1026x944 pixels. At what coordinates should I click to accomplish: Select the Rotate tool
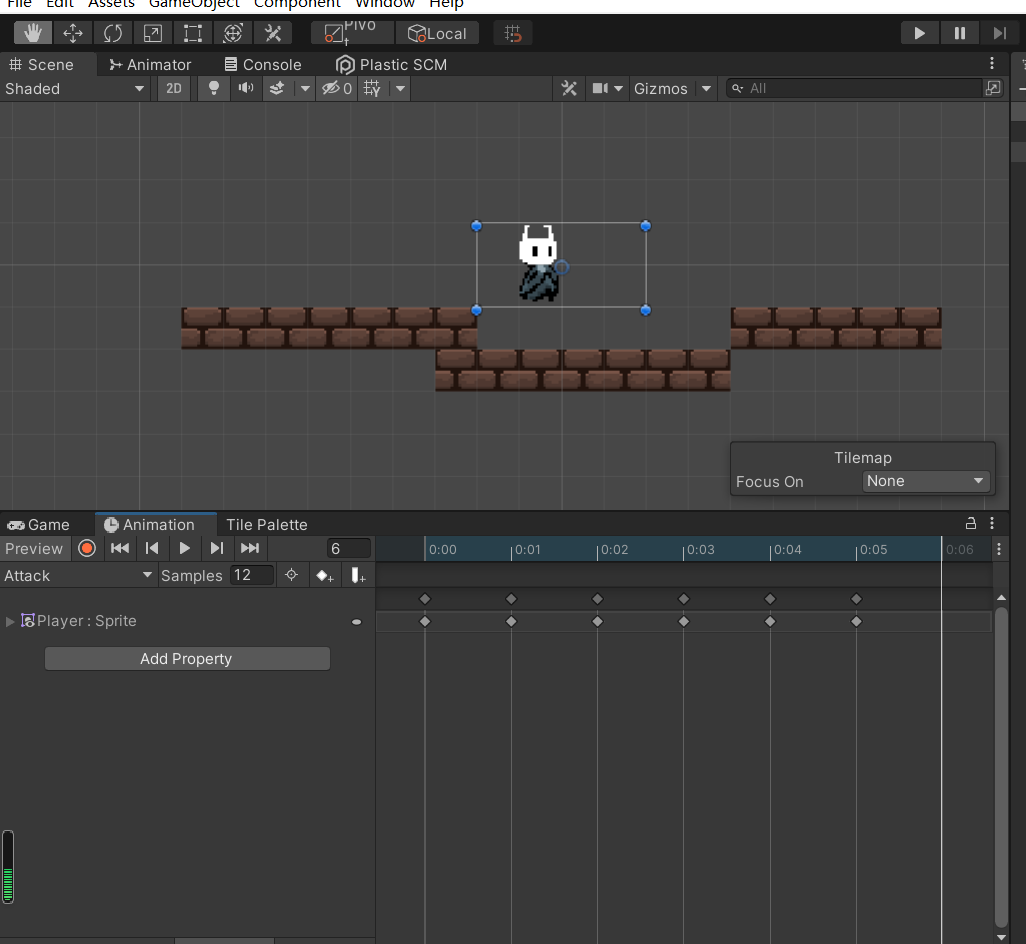coord(113,33)
